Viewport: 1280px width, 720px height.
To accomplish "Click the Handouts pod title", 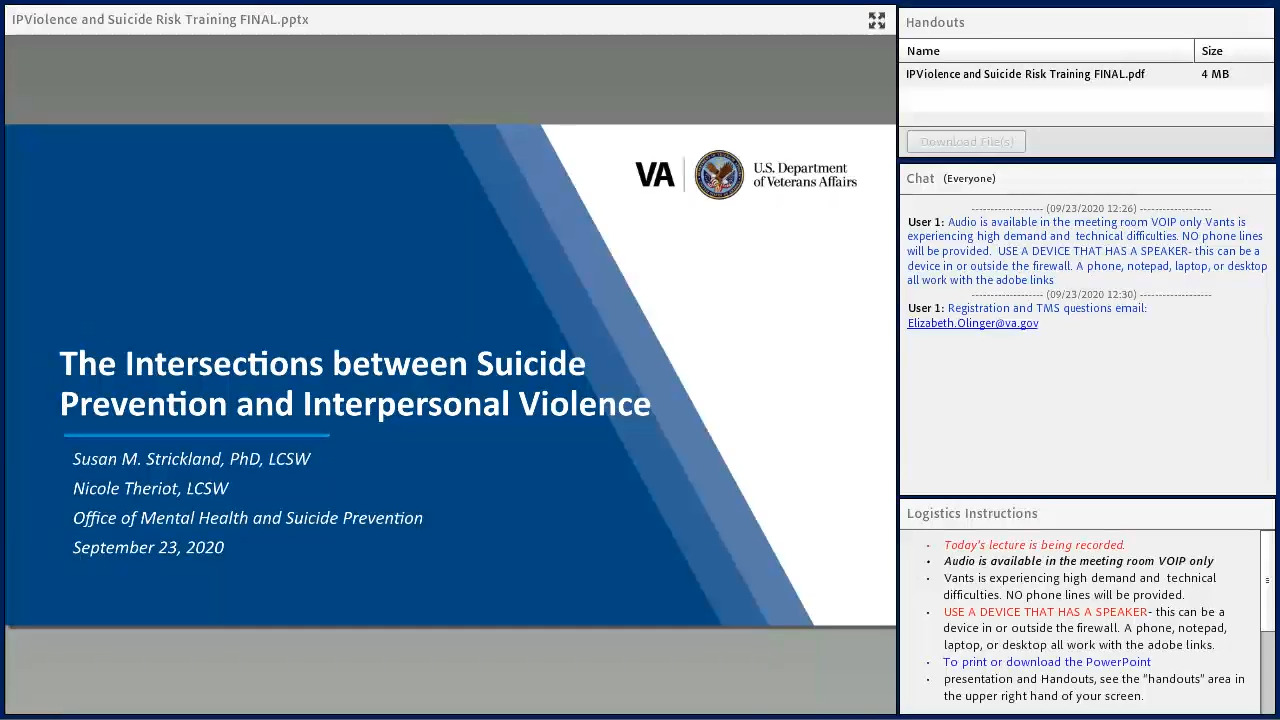I will (x=935, y=22).
